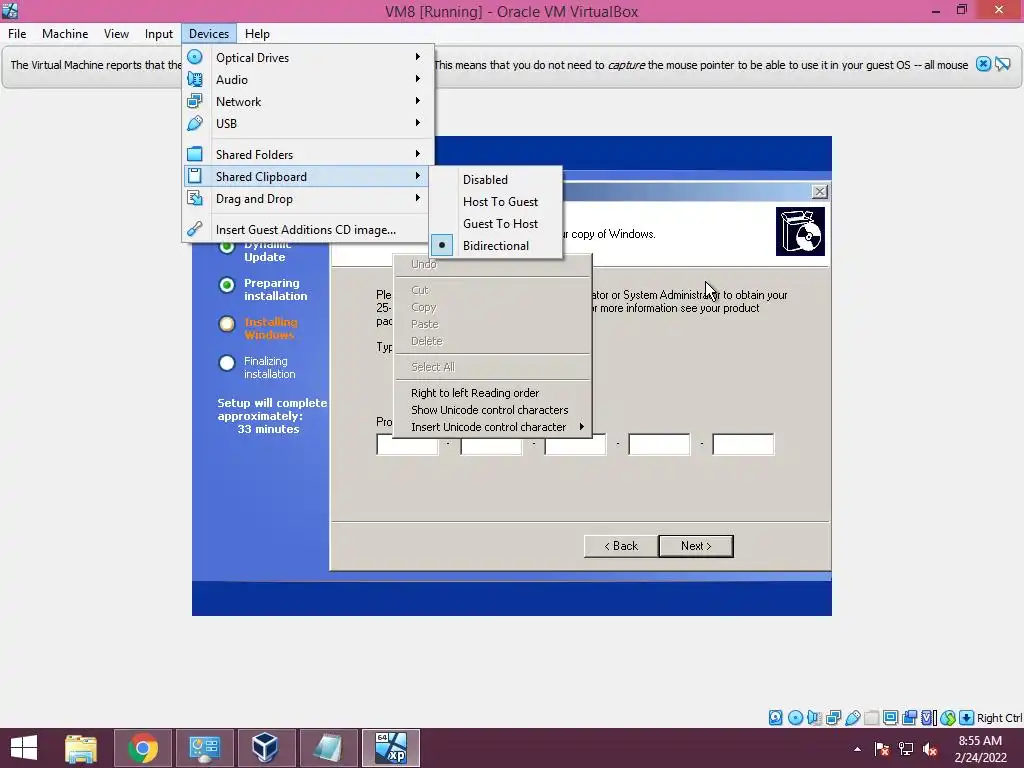This screenshot has height=768, width=1024.
Task: Click the USB status bar icon
Action: coord(852,718)
